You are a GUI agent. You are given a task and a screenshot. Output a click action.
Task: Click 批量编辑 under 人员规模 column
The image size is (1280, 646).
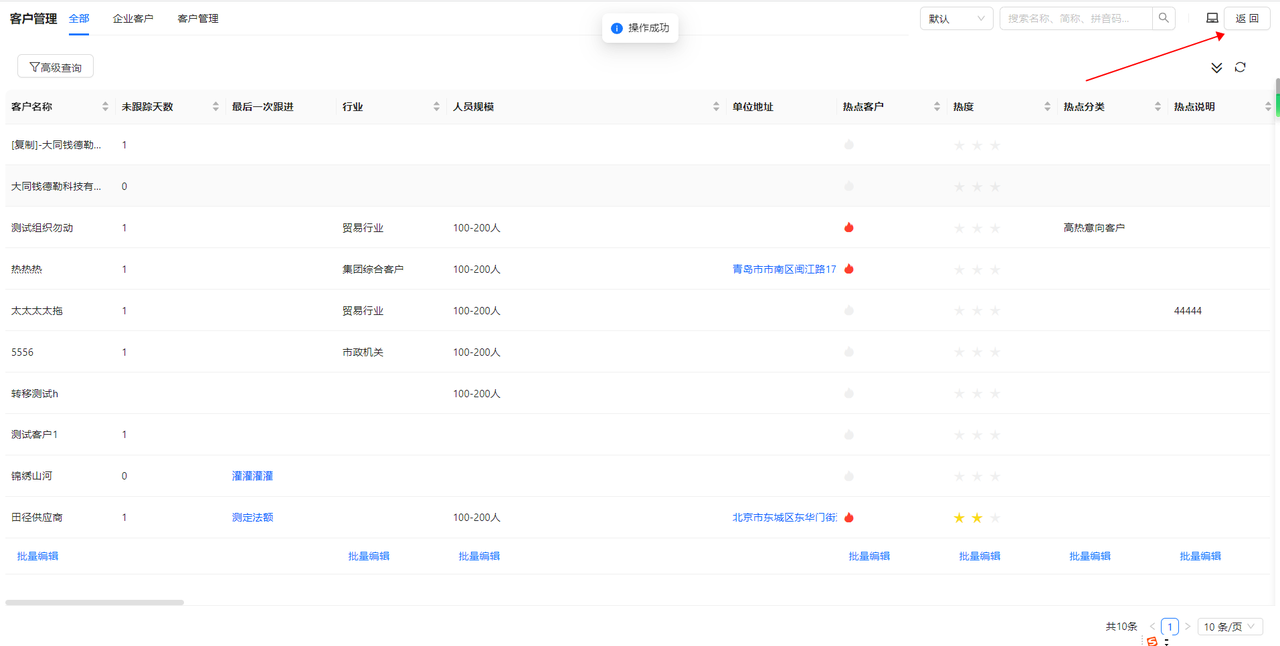[x=479, y=556]
